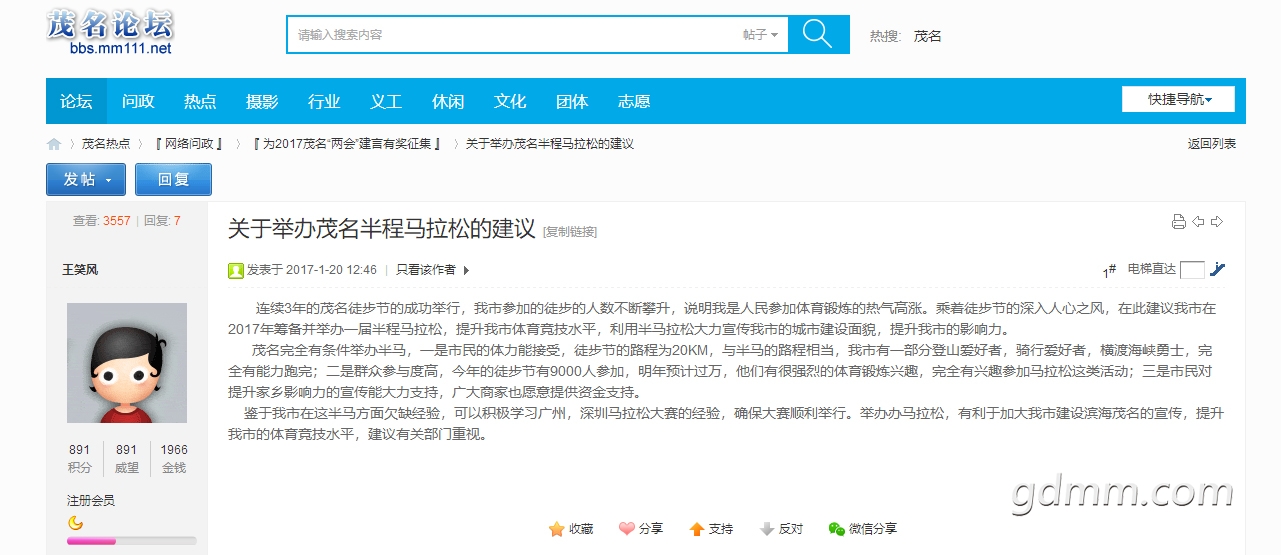Click the moon user level icon

pyautogui.click(x=75, y=523)
